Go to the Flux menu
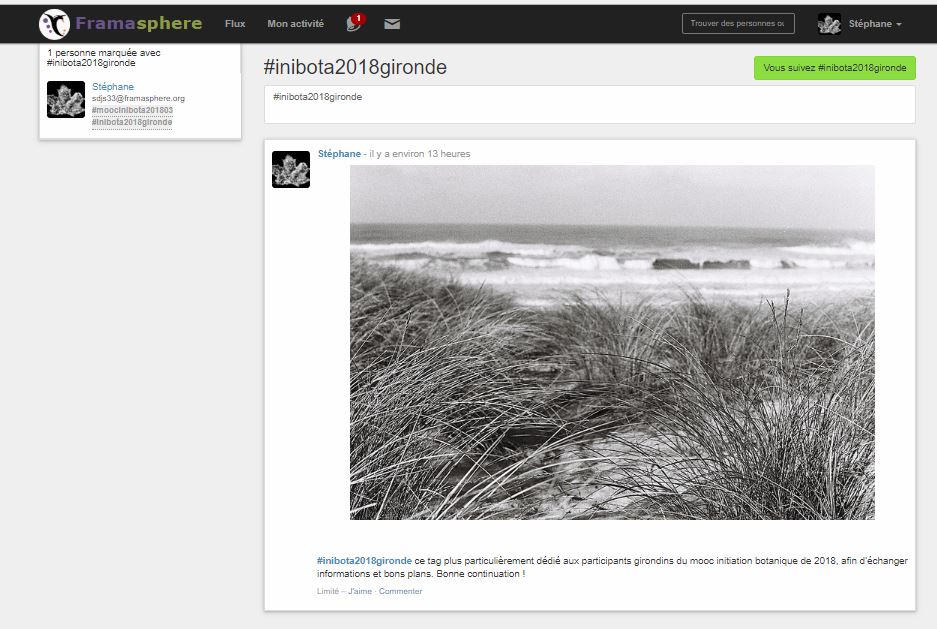This screenshot has height=629, width=937. pos(235,24)
